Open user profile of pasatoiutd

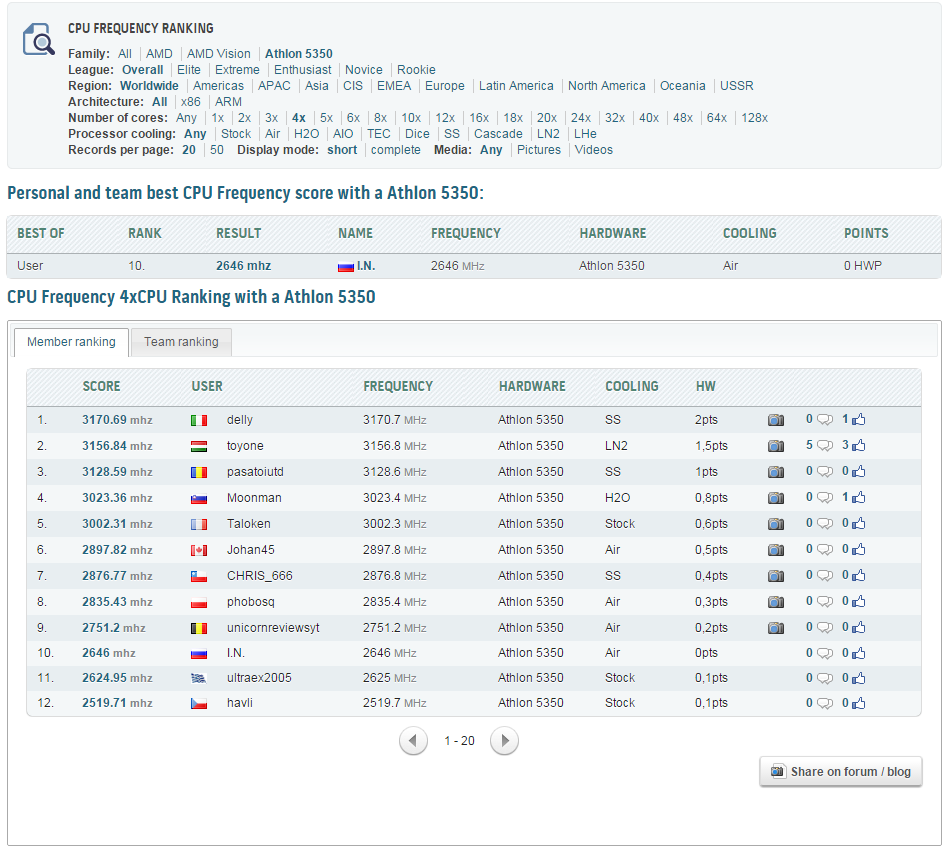click(x=255, y=472)
